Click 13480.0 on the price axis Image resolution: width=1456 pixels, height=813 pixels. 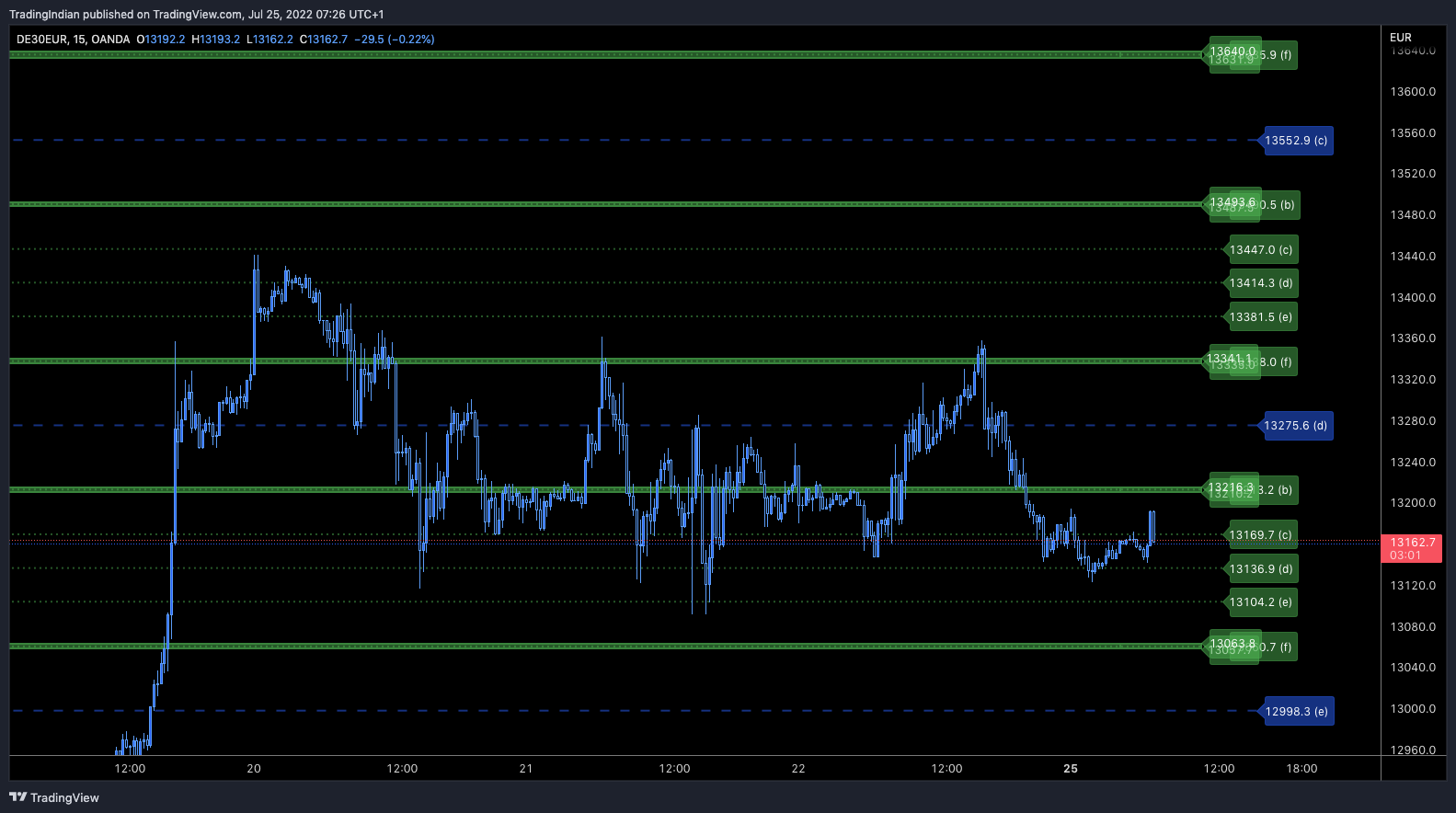pos(1413,215)
